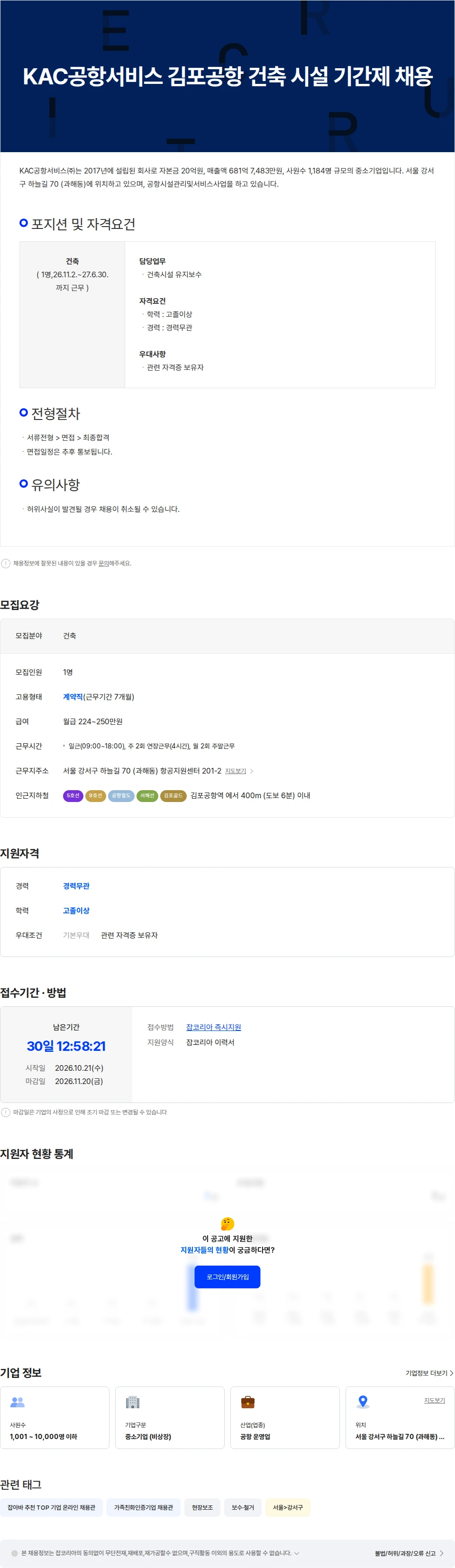Image resolution: width=455 pixels, height=1568 pixels.
Task: Open 지도보기 link next to 근무지주소
Action: pyautogui.click(x=236, y=771)
